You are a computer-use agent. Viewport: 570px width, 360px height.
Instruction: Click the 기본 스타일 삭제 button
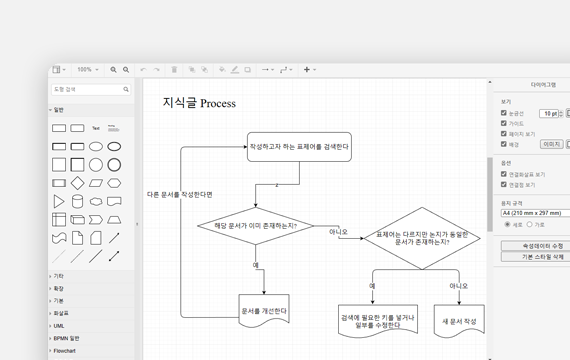point(535,257)
